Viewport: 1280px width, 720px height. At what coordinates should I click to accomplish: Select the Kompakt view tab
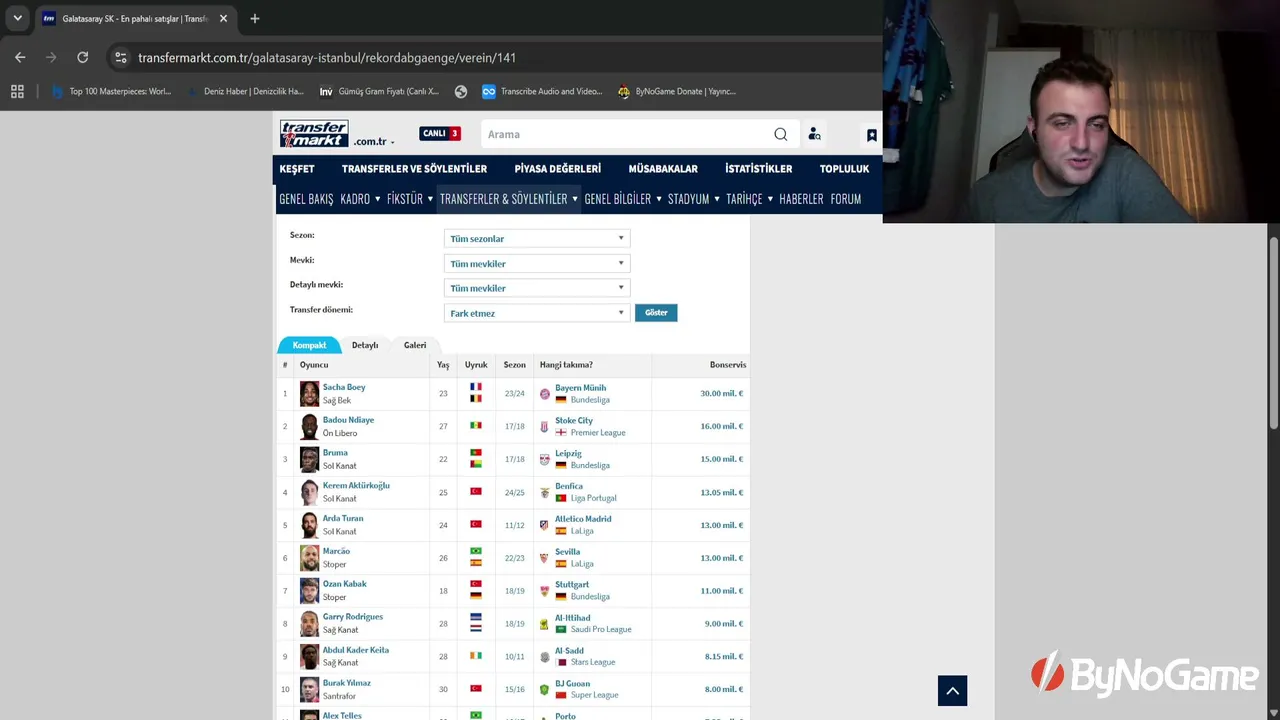(309, 345)
